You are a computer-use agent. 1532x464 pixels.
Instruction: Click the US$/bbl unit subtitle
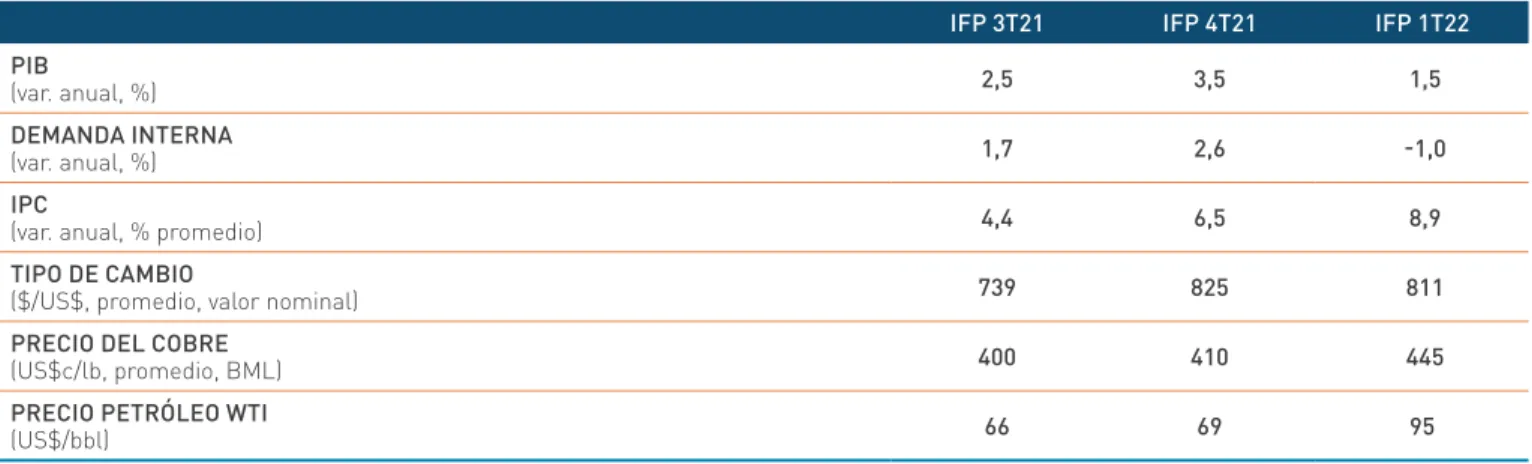tap(58, 438)
